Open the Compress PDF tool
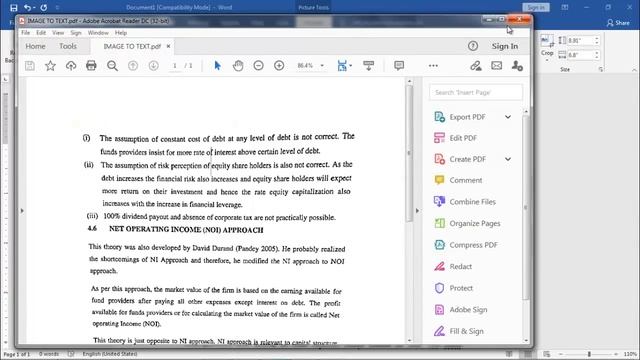This screenshot has width=640, height=360. 473,245
